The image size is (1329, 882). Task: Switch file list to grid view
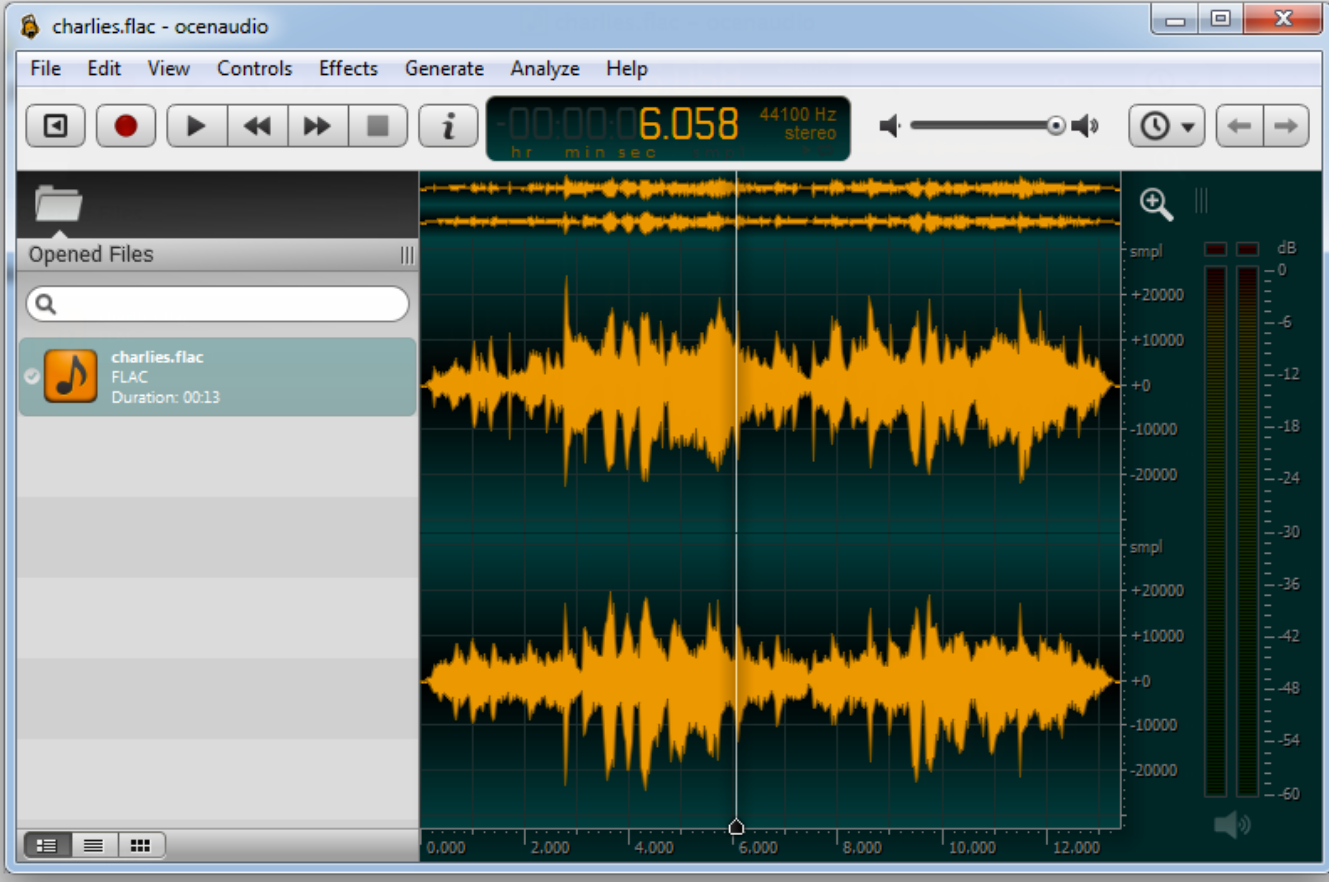(x=140, y=845)
